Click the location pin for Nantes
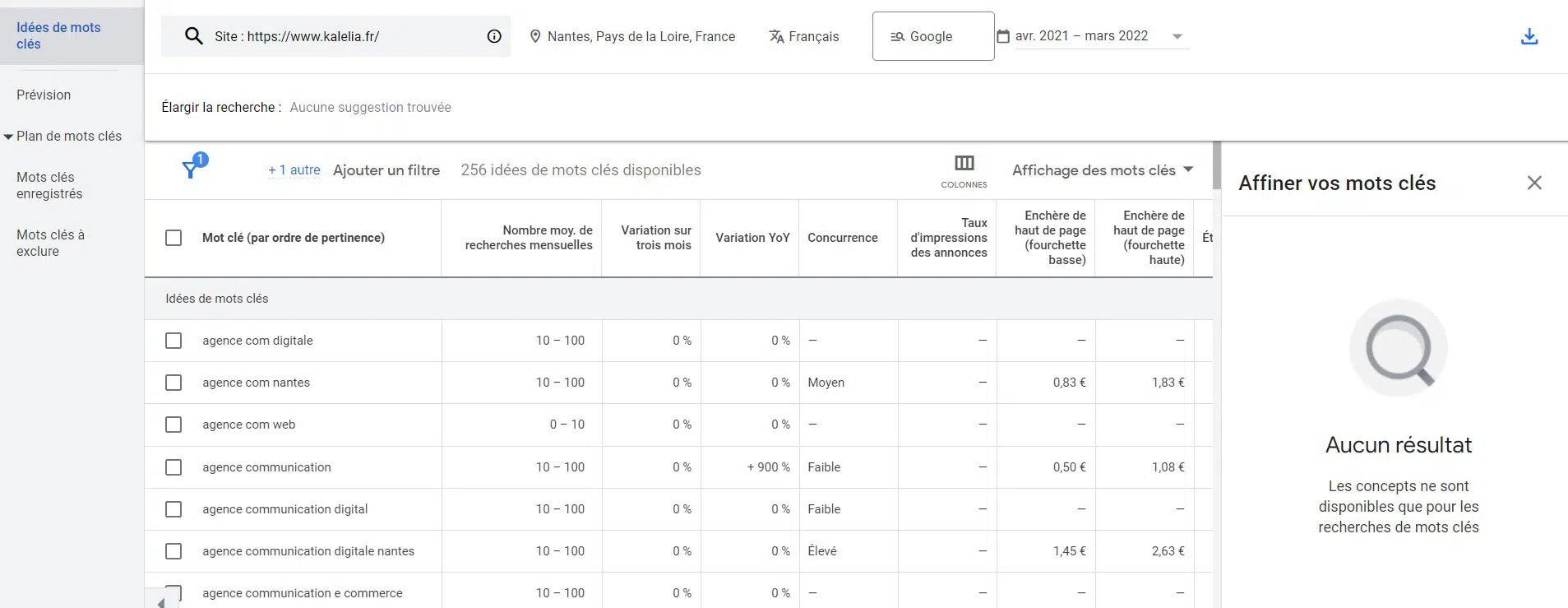The height and width of the screenshot is (608, 1568). point(535,36)
